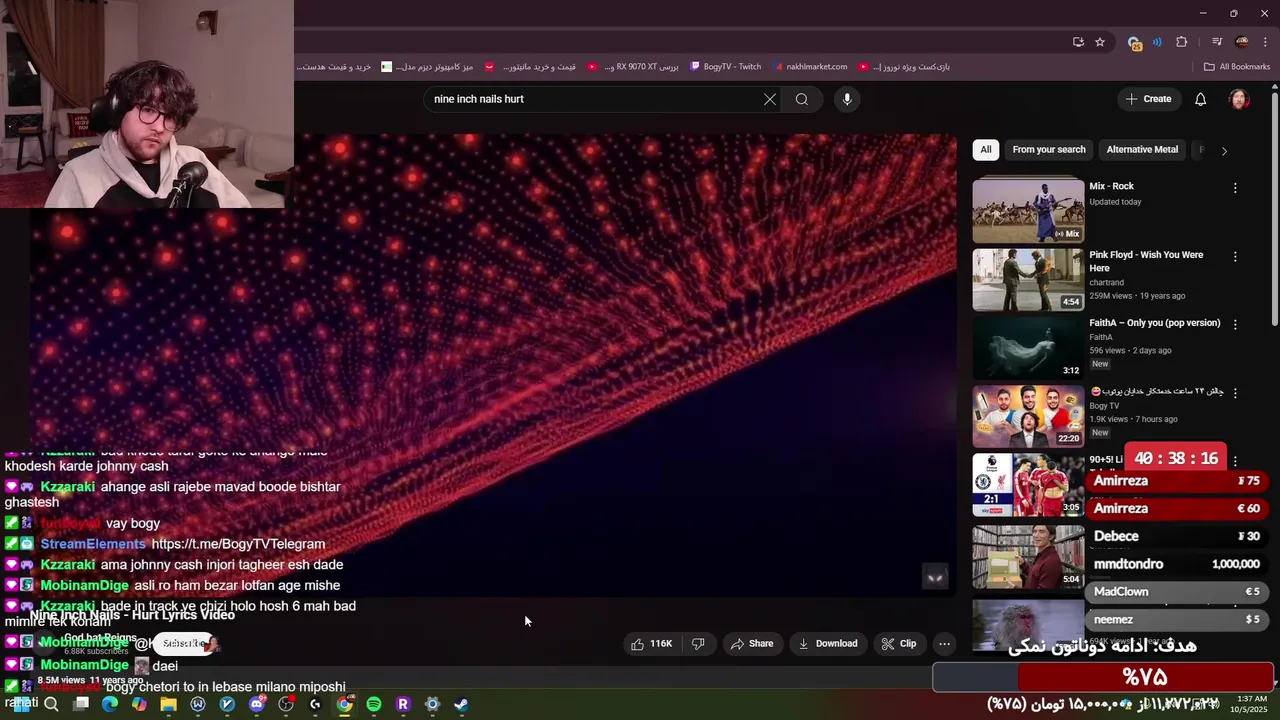
Task: Click the Mix - Rock title
Action: click(x=1111, y=186)
